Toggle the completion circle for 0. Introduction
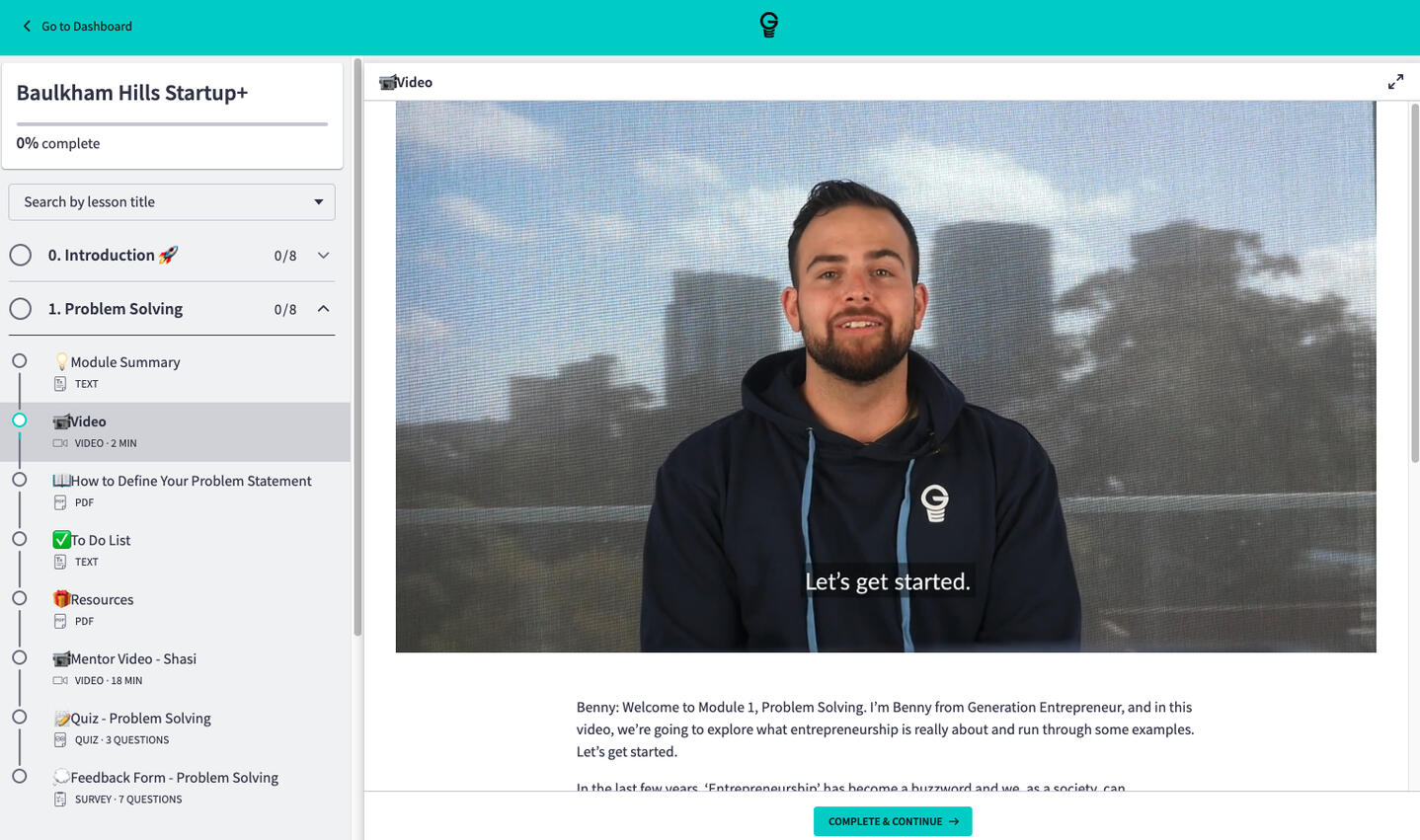Screen dimensions: 1420x840 21,256
